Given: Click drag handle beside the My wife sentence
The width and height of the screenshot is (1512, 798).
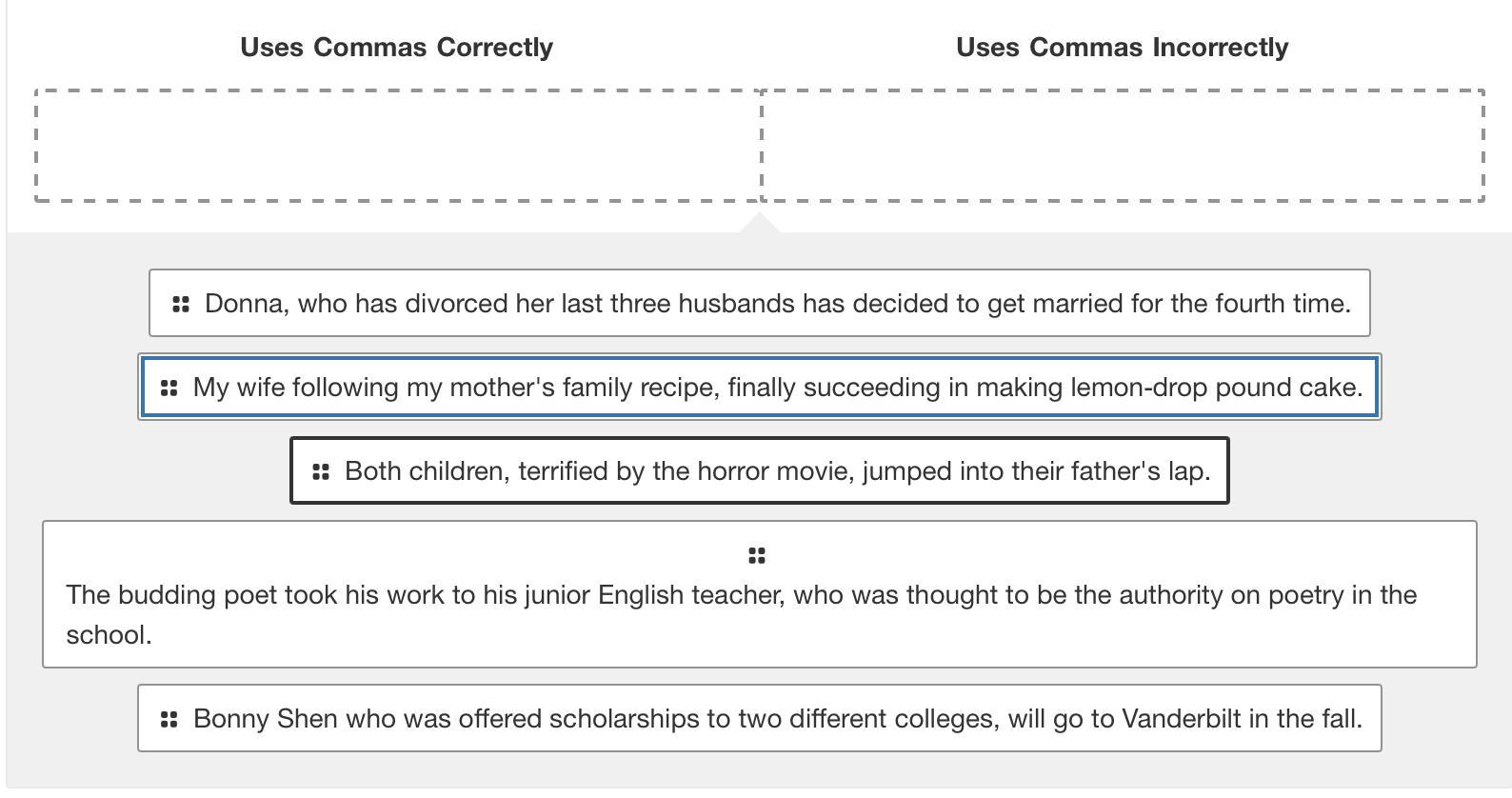Looking at the screenshot, I should click(x=169, y=388).
